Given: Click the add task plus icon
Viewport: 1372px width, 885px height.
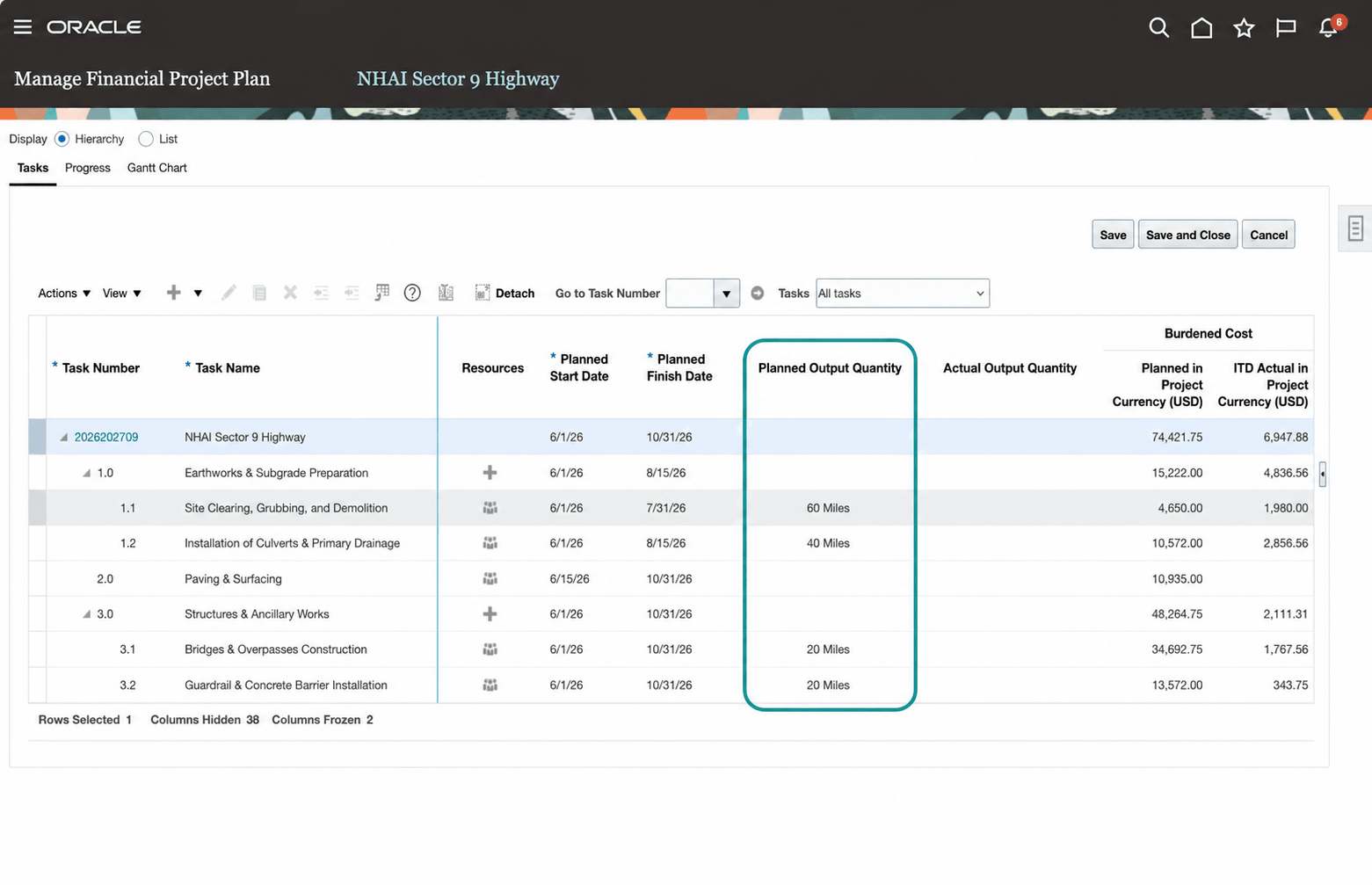Looking at the screenshot, I should click(174, 293).
